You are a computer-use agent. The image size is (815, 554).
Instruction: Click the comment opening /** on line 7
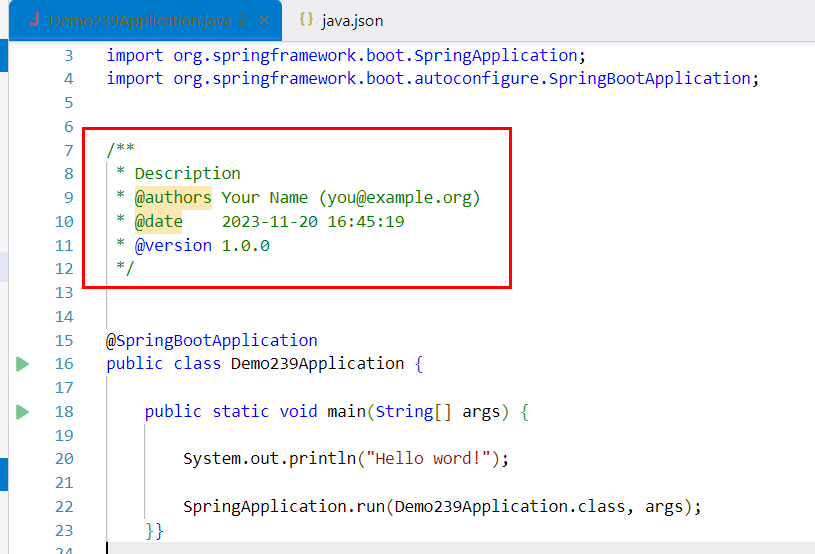[x=121, y=150]
